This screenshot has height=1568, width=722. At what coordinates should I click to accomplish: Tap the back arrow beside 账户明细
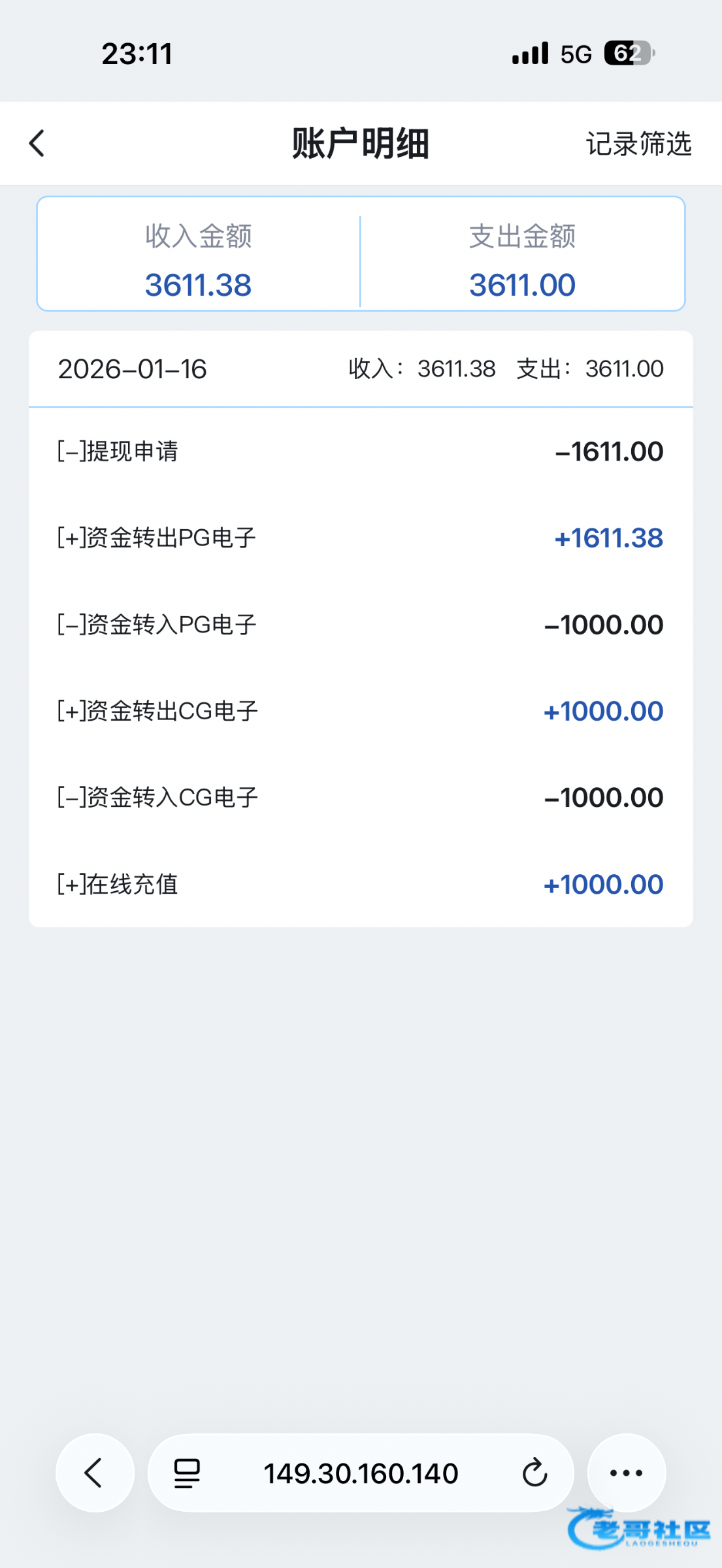tap(37, 143)
